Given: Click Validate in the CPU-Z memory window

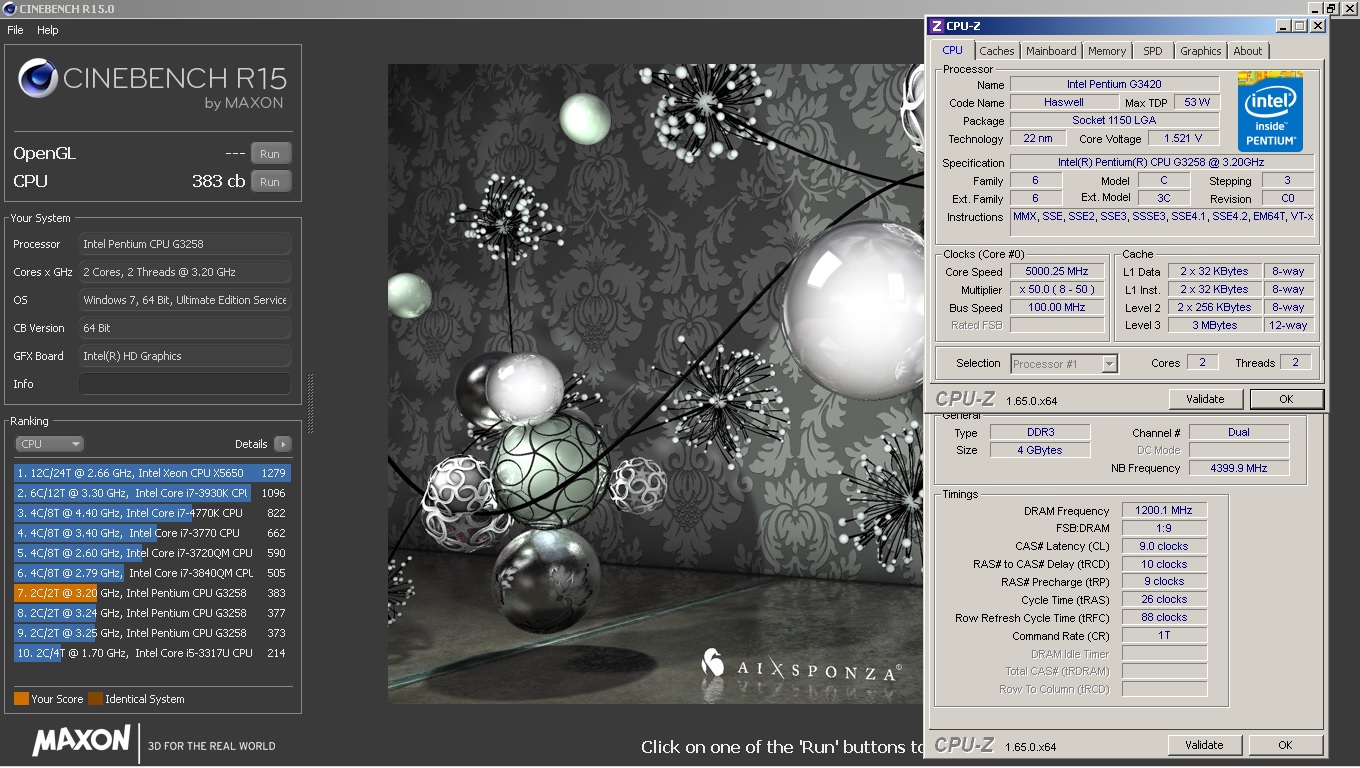Looking at the screenshot, I should [x=1204, y=745].
